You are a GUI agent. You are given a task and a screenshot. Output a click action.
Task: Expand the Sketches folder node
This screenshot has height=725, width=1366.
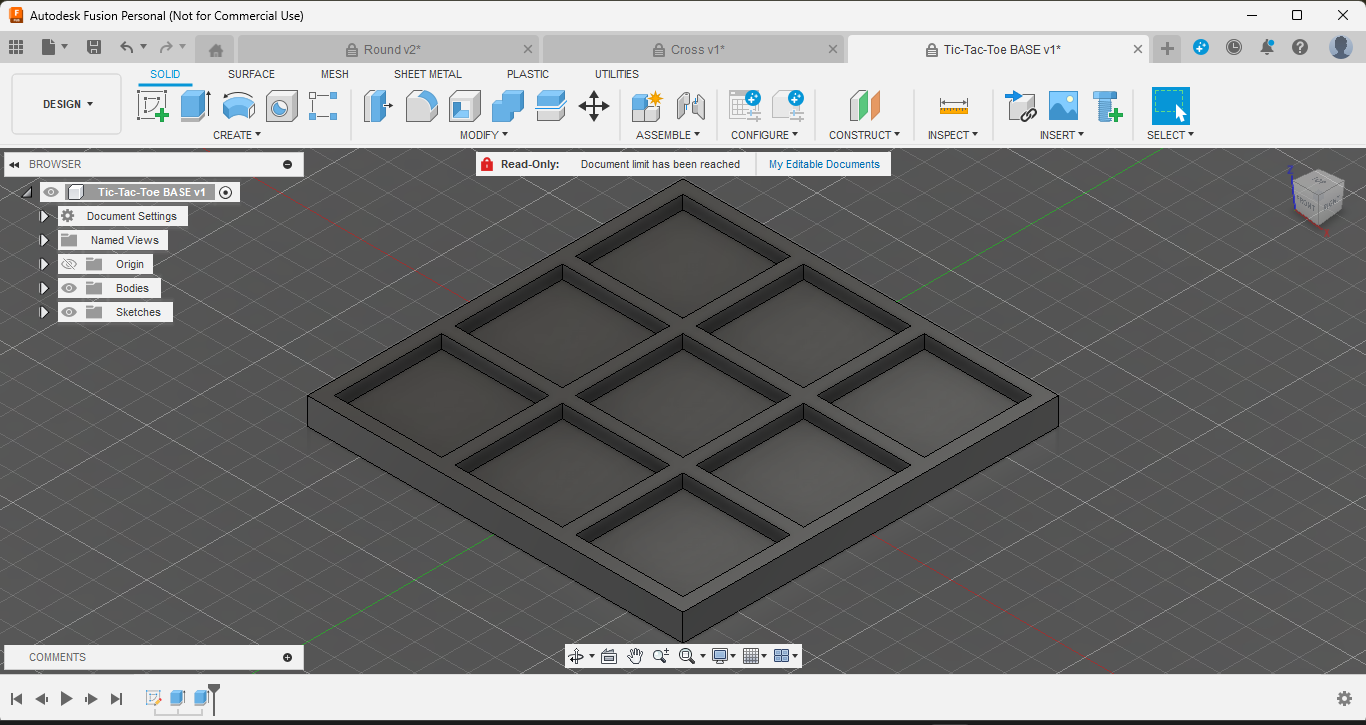pos(44,312)
